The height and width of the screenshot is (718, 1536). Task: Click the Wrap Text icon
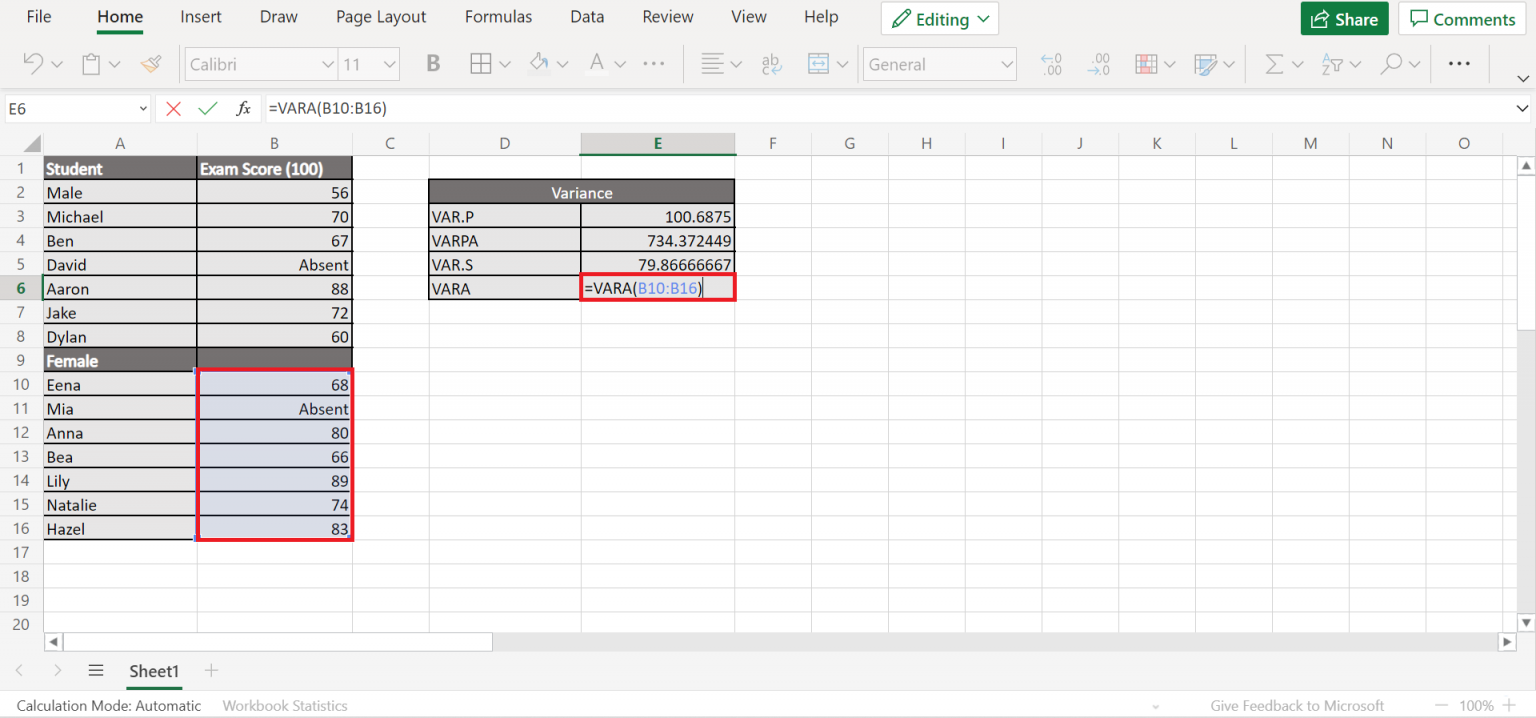click(x=770, y=63)
